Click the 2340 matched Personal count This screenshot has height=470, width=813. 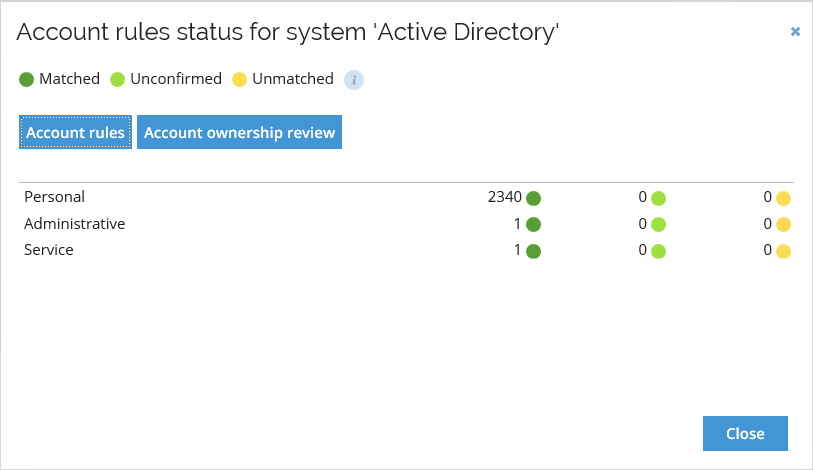504,197
